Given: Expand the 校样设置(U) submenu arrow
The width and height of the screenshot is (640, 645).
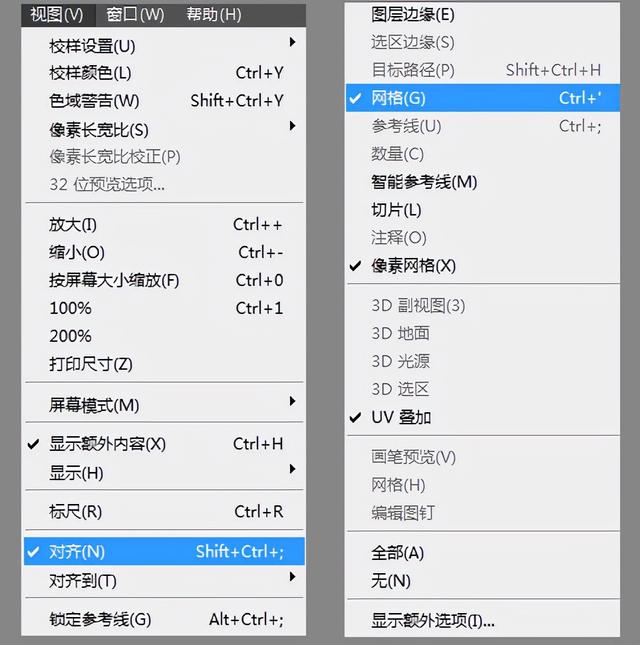Looking at the screenshot, I should (x=292, y=42).
